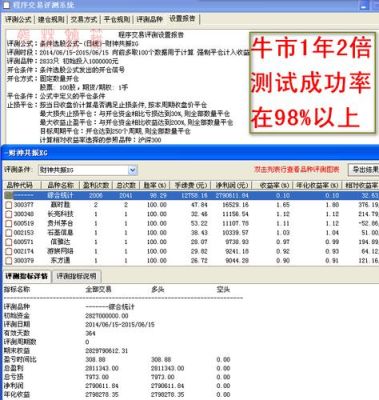The image size is (379, 400).
Task: Click the net profit value 16529.16
Action: [x=236, y=205]
